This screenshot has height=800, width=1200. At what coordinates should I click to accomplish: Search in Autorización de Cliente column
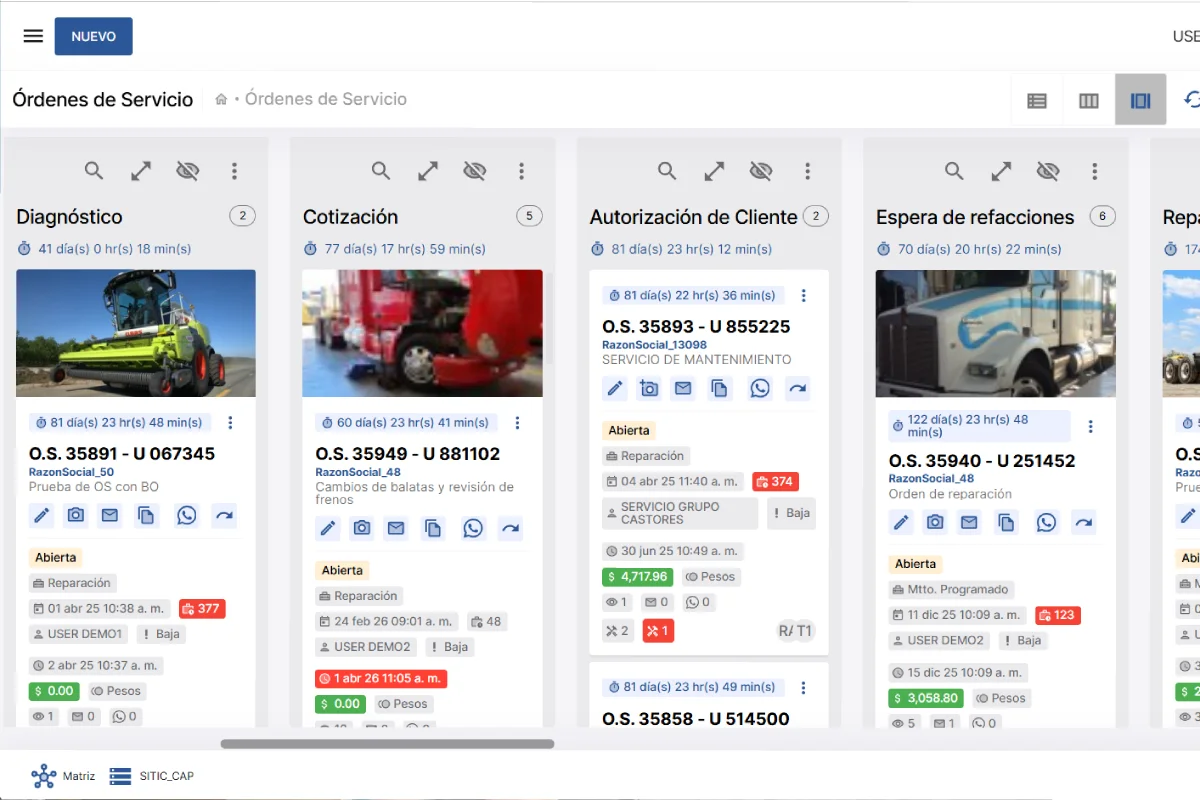click(x=667, y=171)
